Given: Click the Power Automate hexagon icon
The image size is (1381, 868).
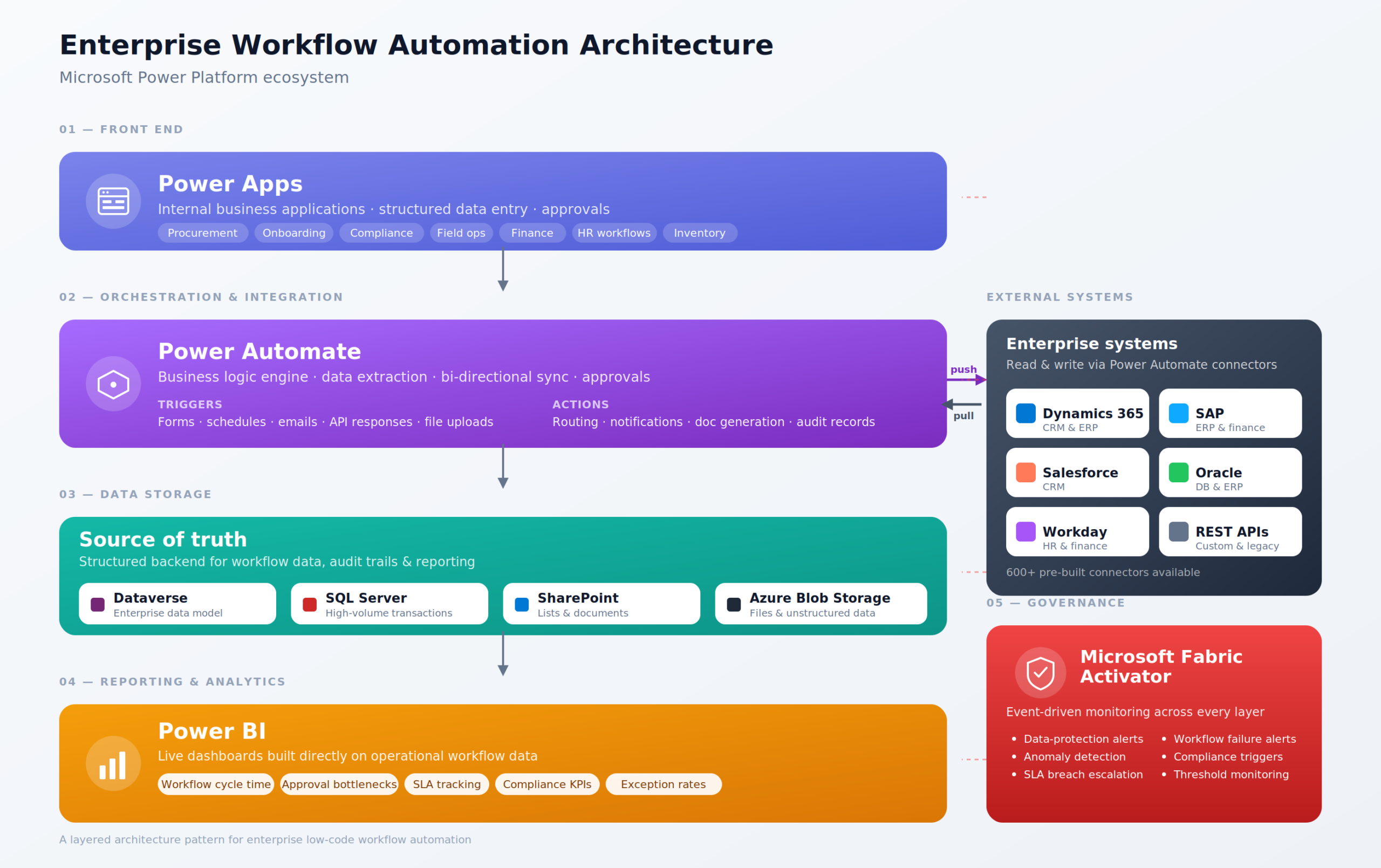Looking at the screenshot, I should [x=113, y=385].
